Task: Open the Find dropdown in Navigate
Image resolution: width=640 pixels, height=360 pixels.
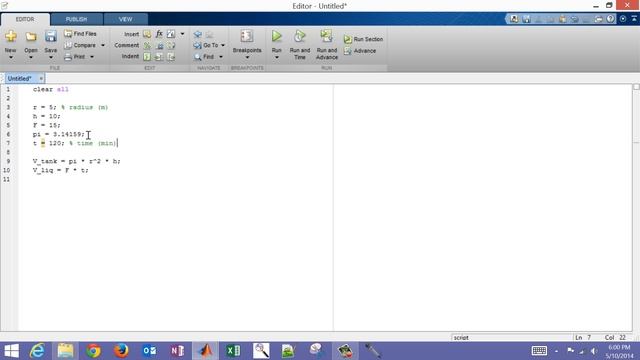Action: pos(209,57)
